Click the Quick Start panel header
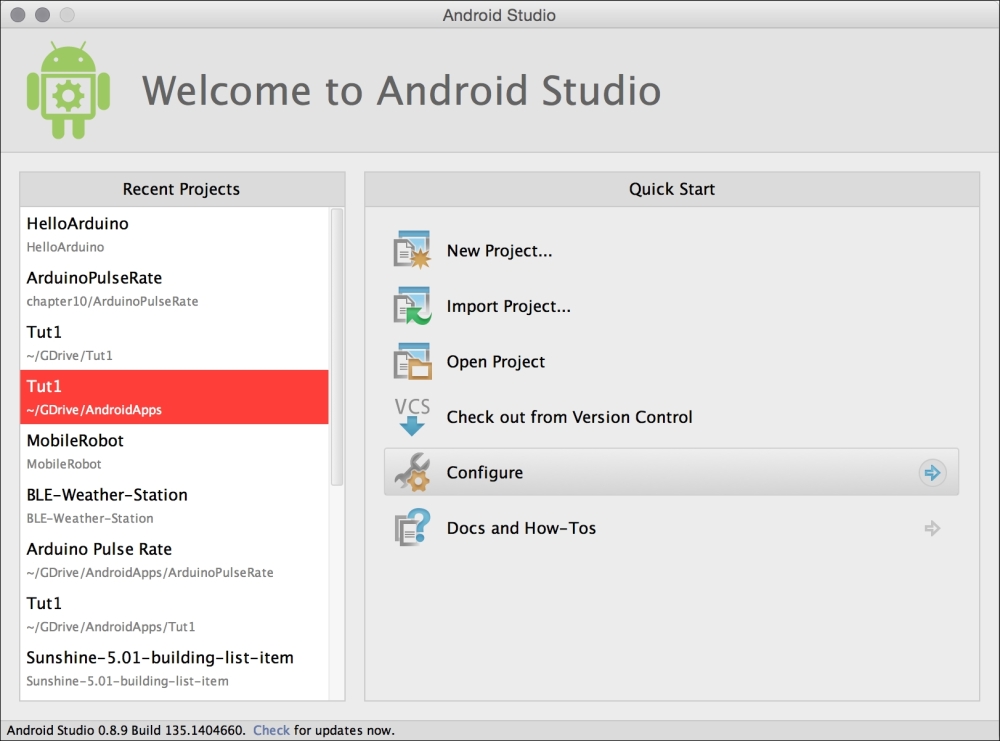 click(x=672, y=189)
